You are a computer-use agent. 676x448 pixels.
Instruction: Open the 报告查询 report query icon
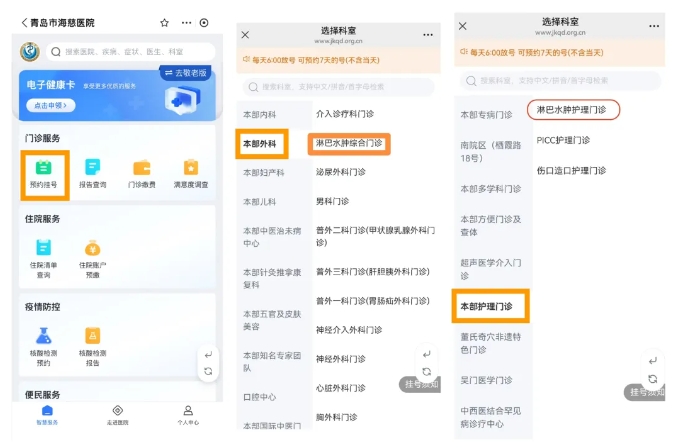coord(92,172)
